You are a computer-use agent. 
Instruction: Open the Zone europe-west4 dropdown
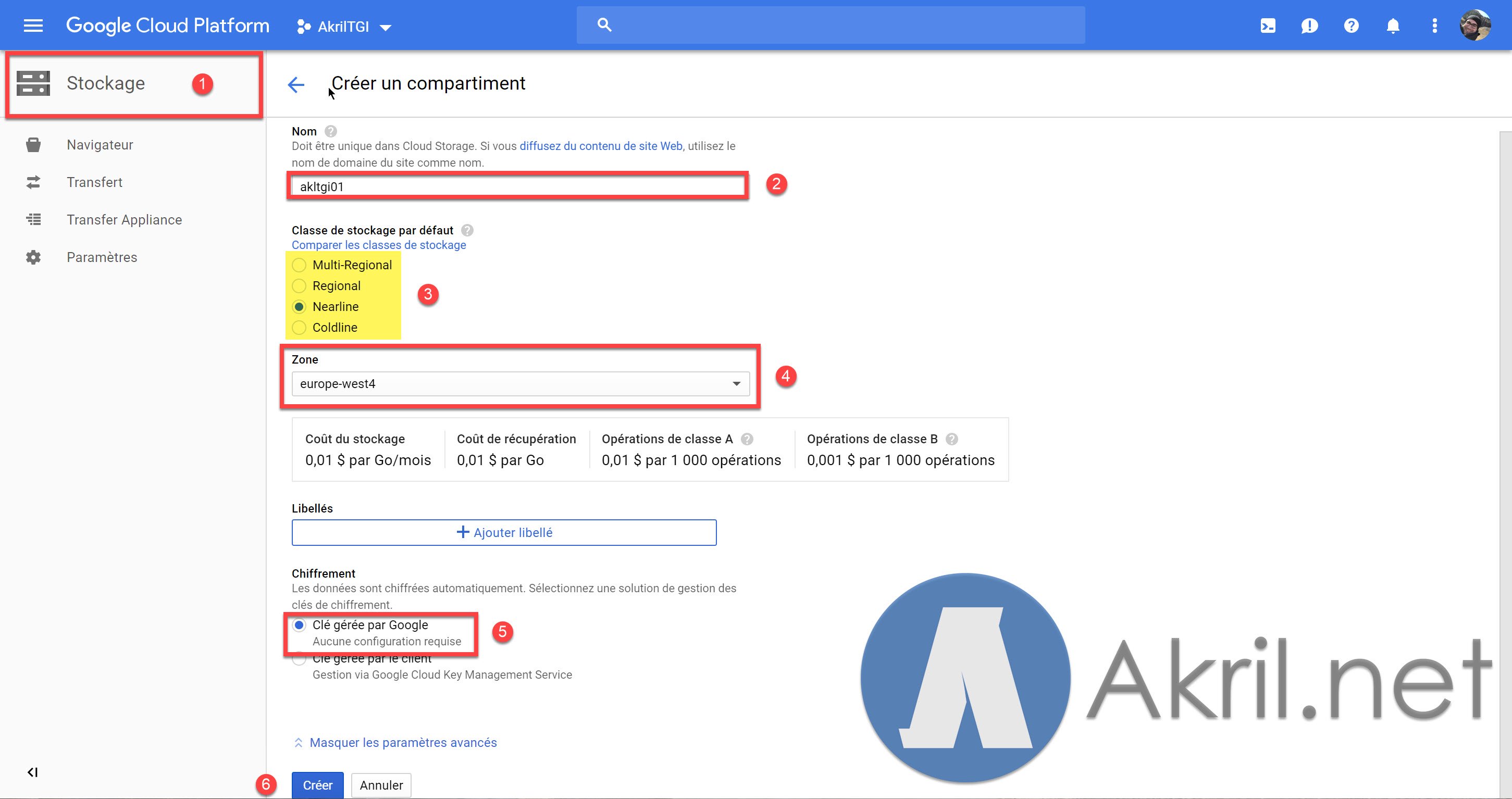pyautogui.click(x=520, y=384)
